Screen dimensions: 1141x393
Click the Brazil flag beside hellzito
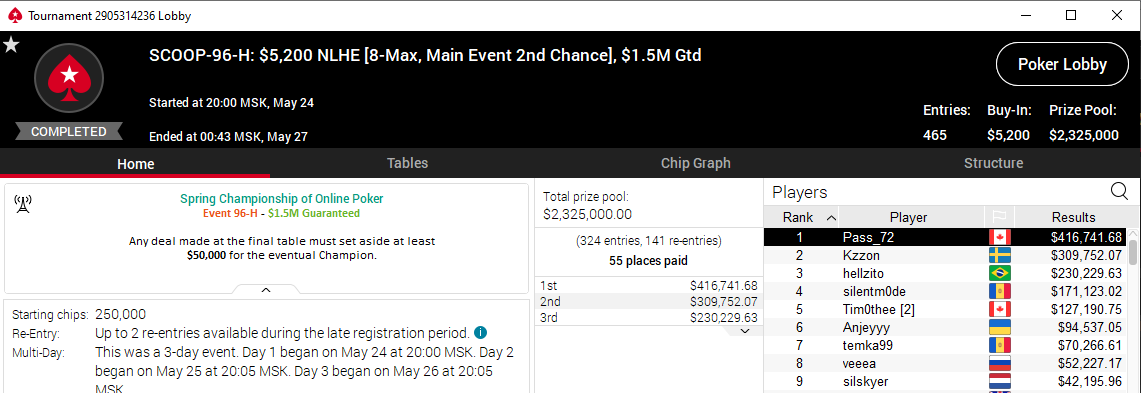pyautogui.click(x=1000, y=274)
